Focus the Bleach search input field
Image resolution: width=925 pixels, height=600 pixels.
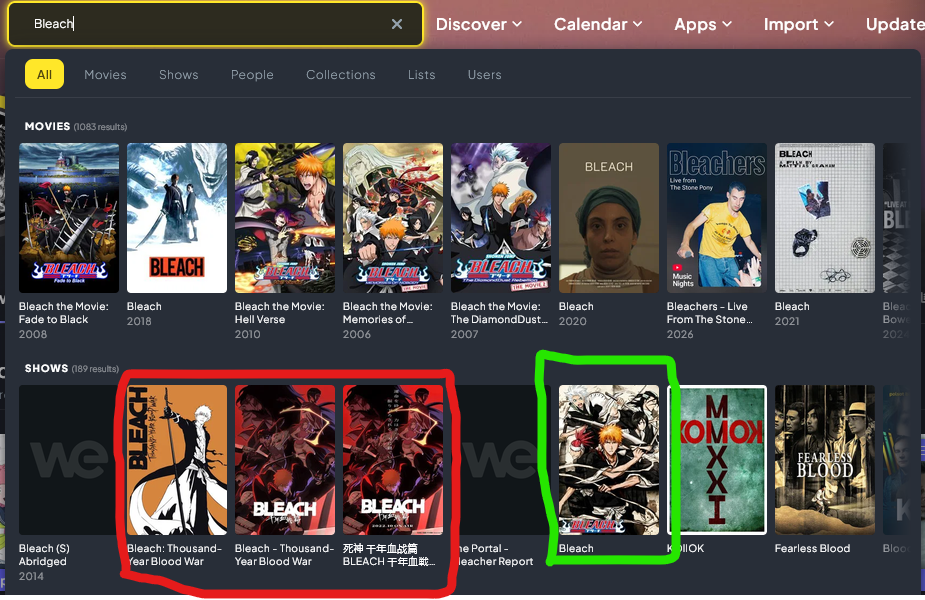click(x=215, y=24)
